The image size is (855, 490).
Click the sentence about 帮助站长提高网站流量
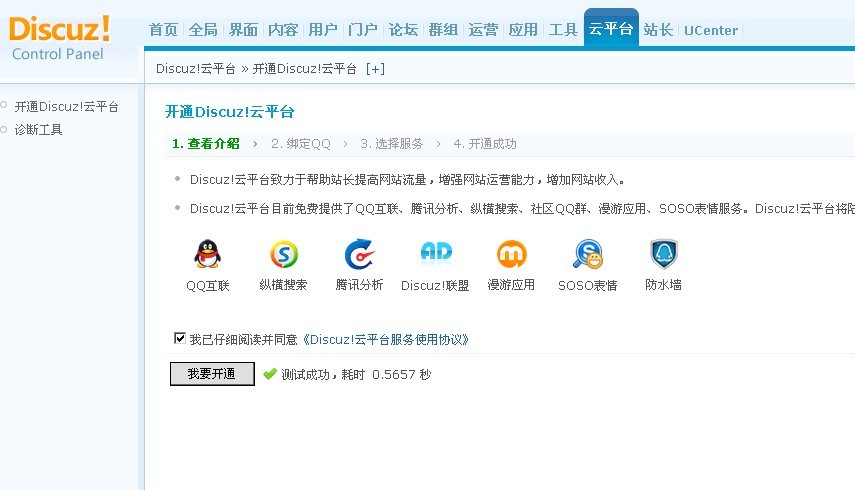[x=407, y=180]
